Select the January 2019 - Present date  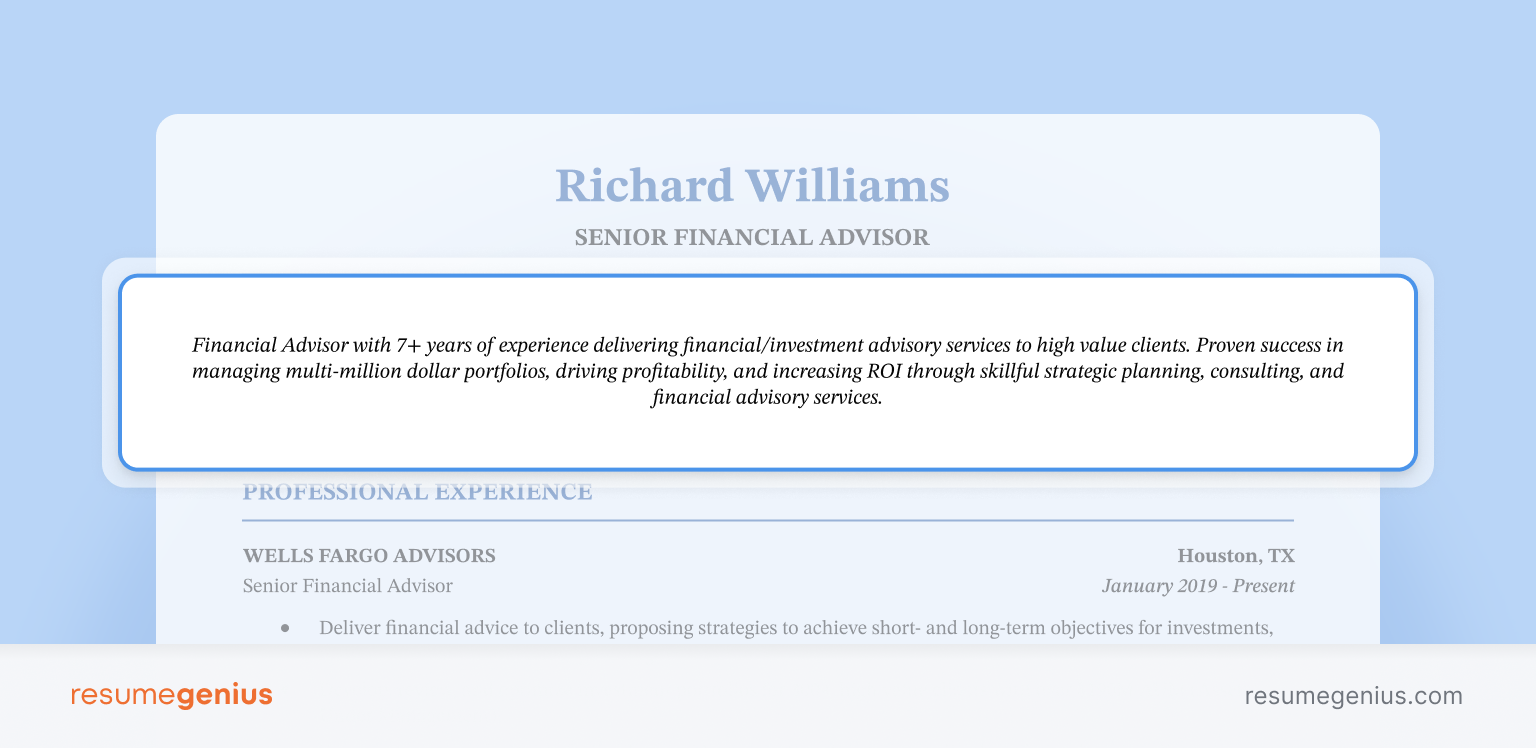tap(1198, 586)
